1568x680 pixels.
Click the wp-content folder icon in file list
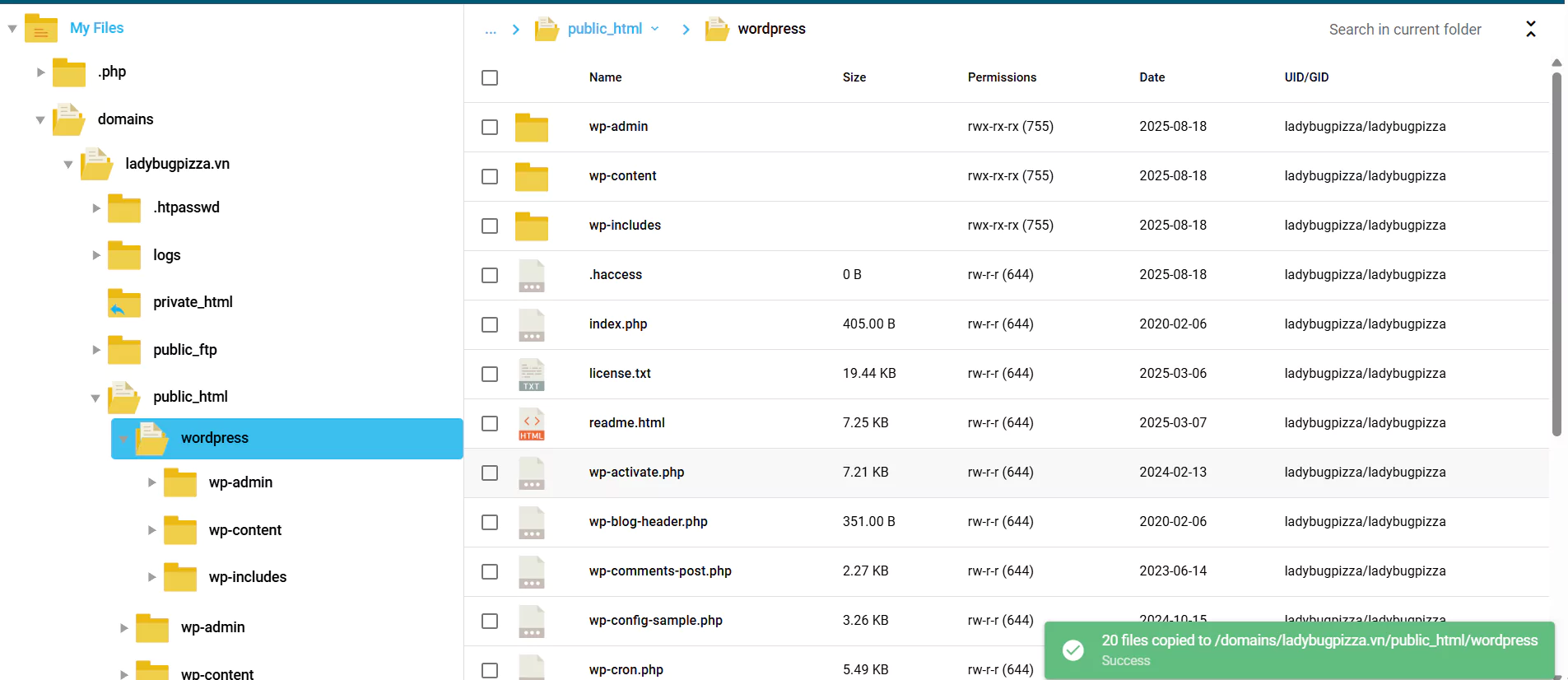tap(532, 177)
